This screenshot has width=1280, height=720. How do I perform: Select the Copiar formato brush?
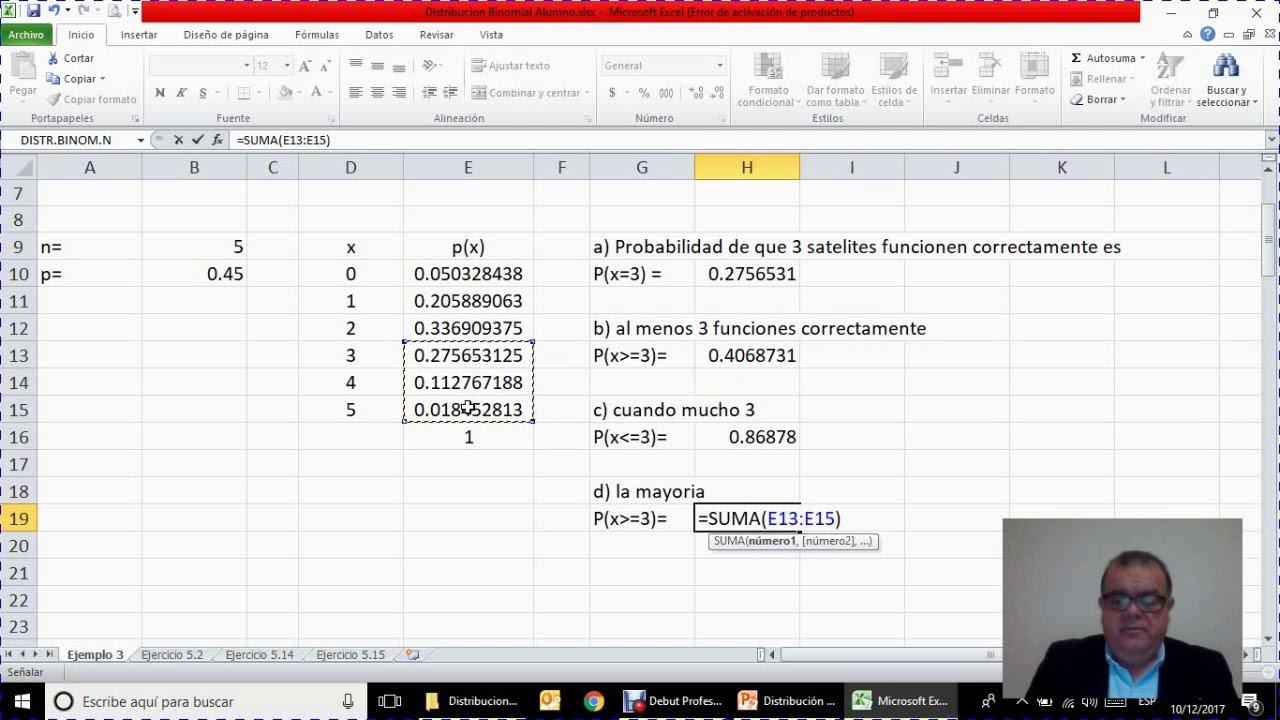pyautogui.click(x=92, y=99)
